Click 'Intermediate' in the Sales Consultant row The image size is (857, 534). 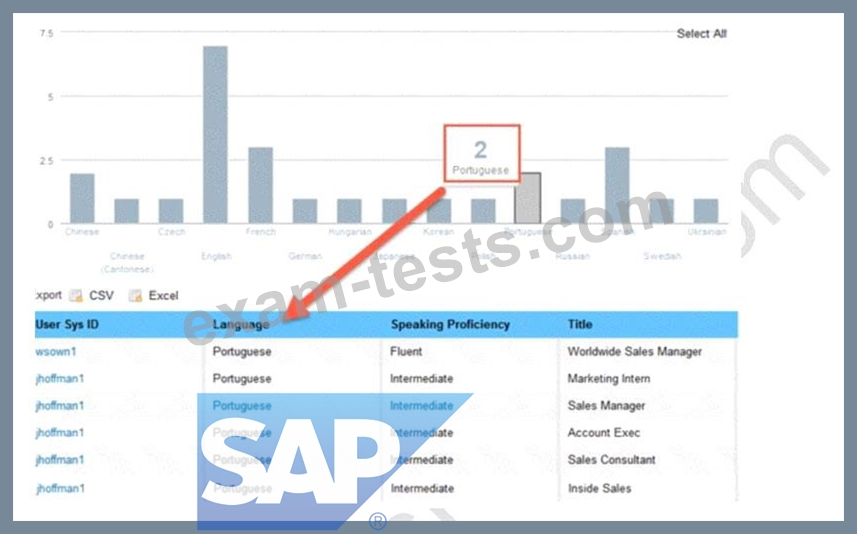coord(421,460)
